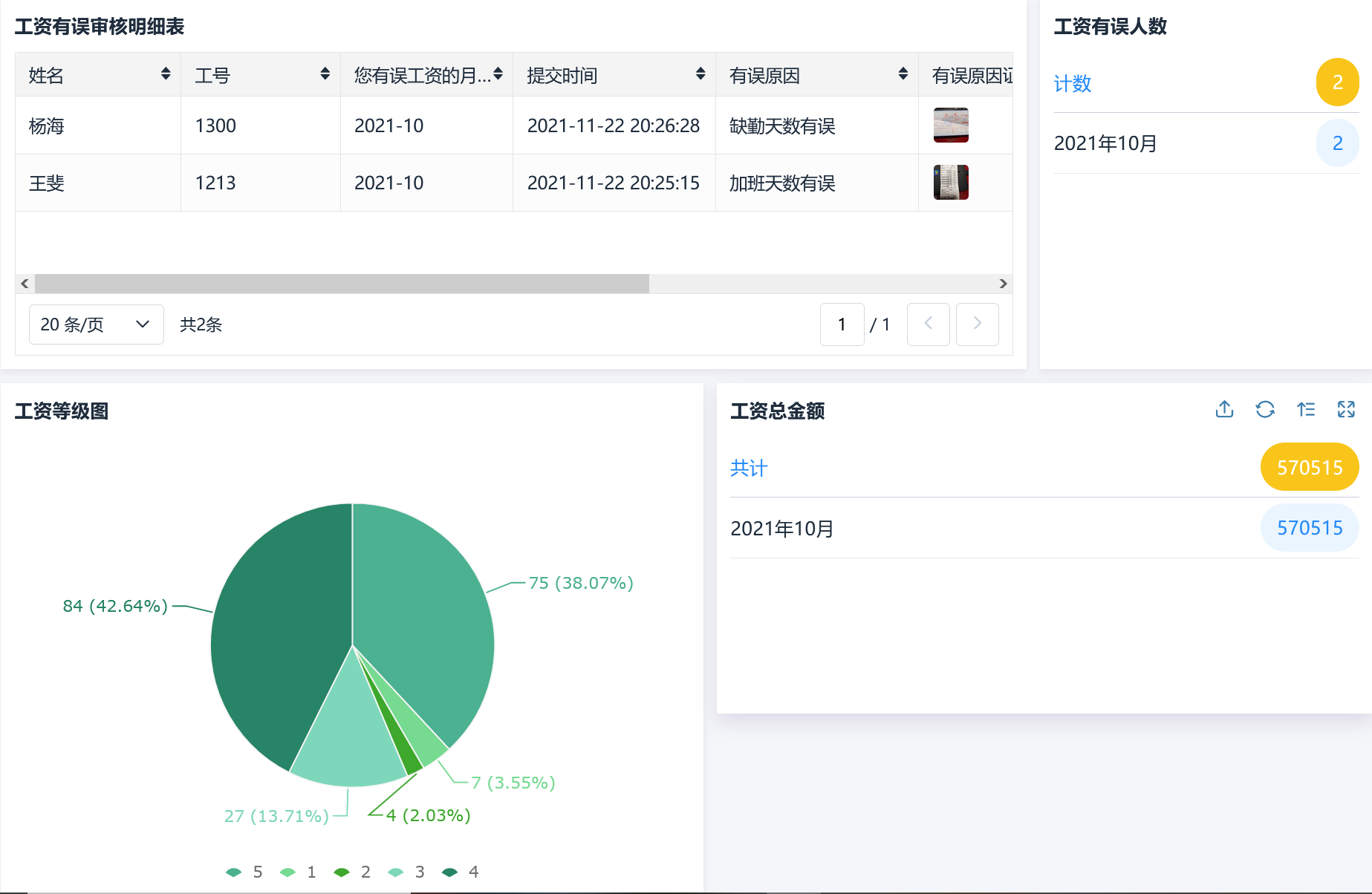Refresh the 工资总金额 panel
Viewport: 1372px width, 894px height.
click(x=1265, y=409)
